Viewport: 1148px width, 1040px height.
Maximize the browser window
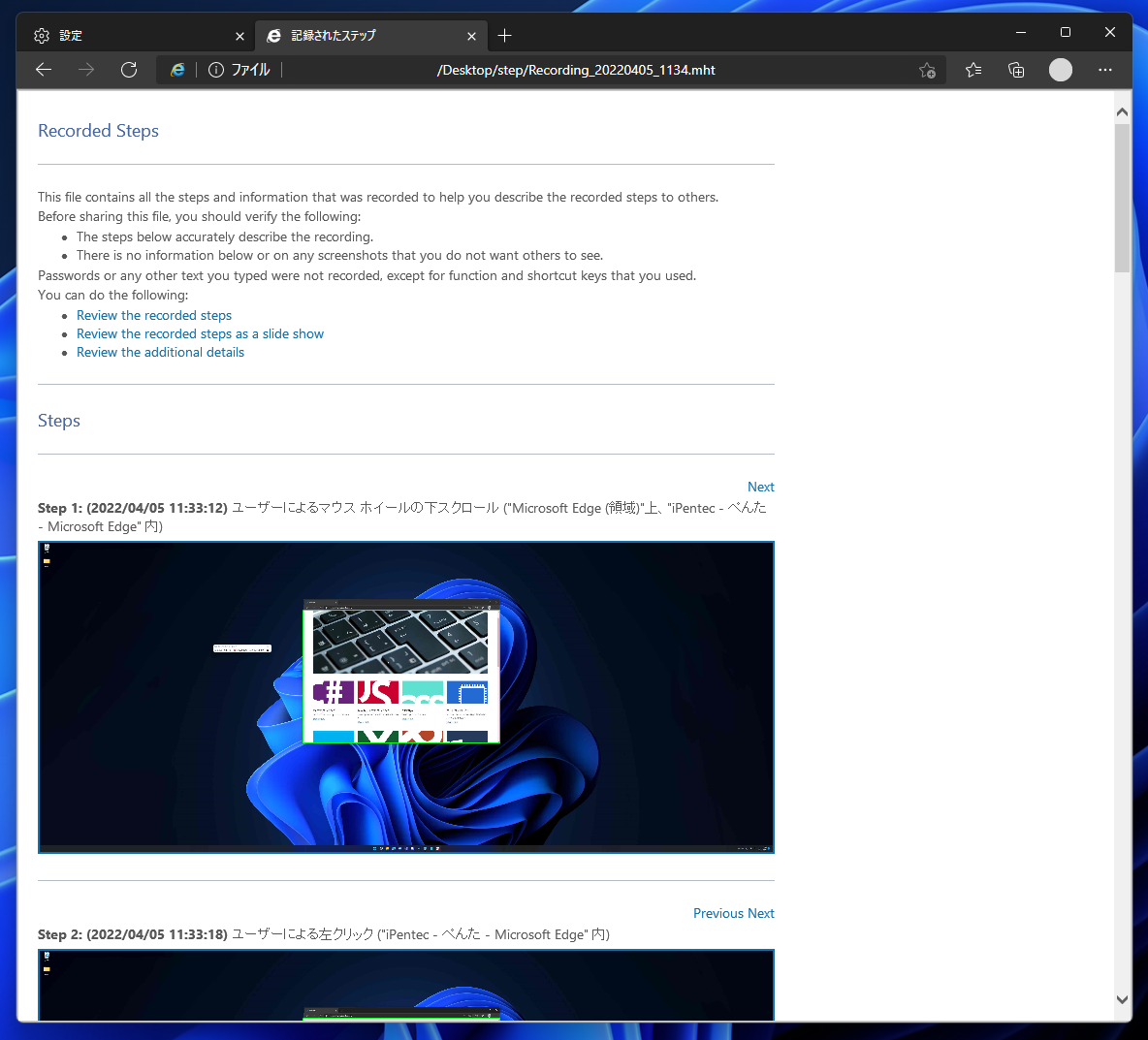click(1066, 32)
